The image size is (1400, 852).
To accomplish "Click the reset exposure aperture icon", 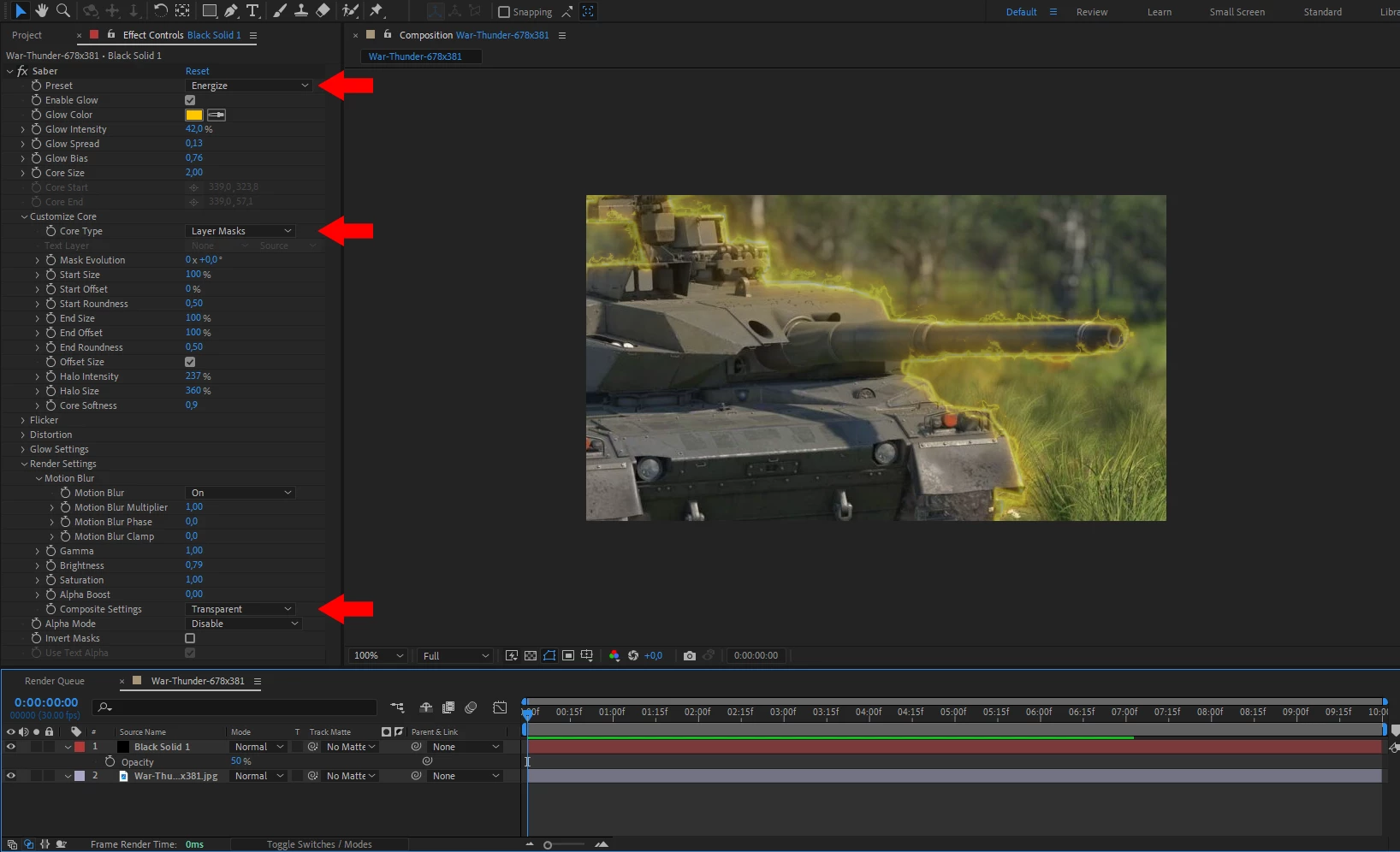I will coord(633,656).
